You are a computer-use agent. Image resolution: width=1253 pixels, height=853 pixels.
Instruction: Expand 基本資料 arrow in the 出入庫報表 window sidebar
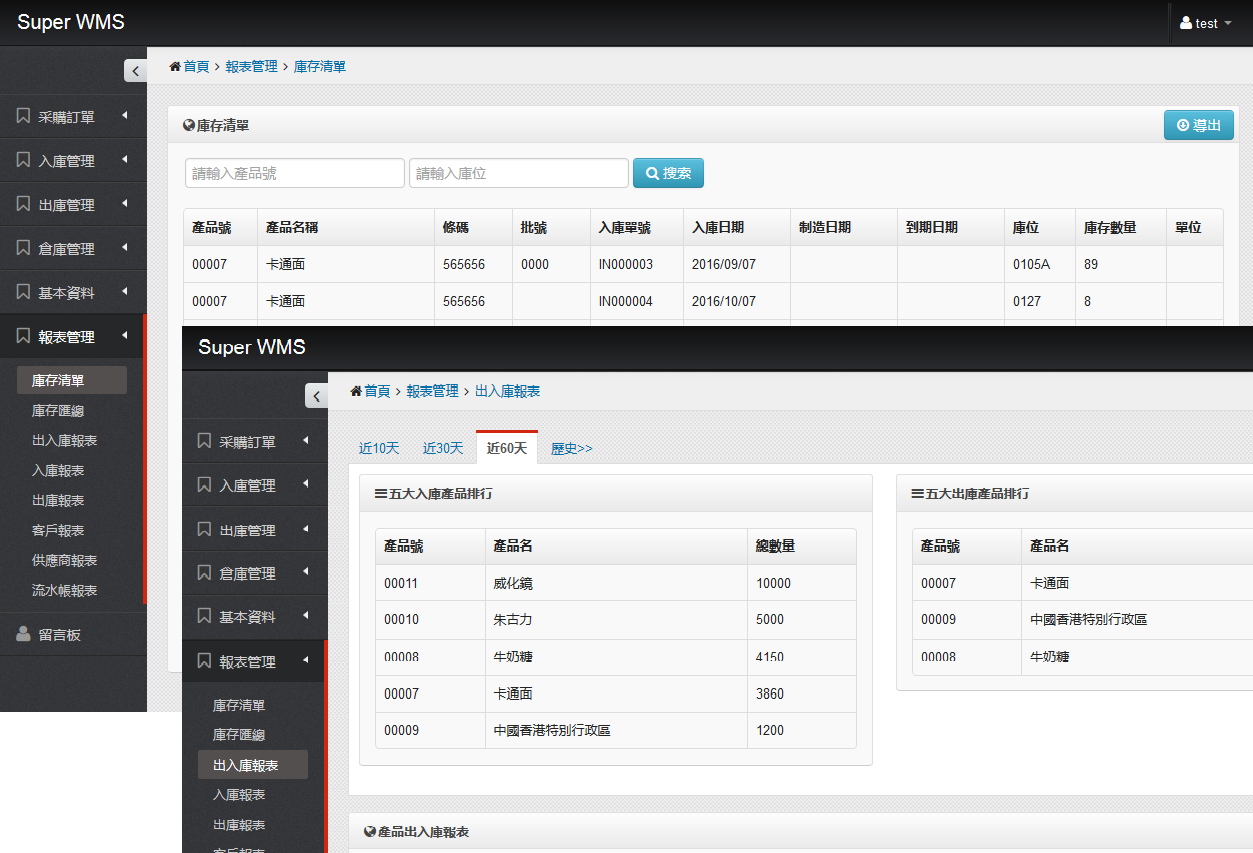point(306,617)
